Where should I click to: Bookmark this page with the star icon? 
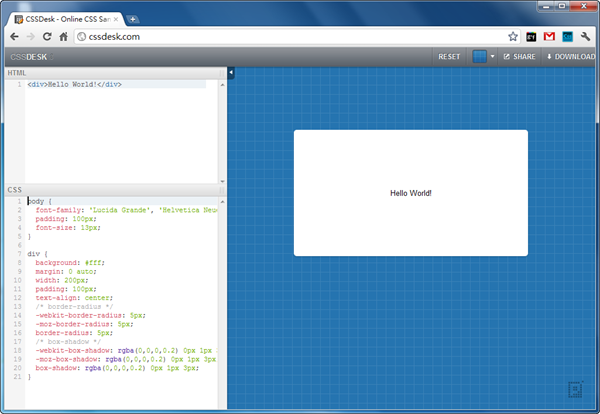click(x=512, y=36)
